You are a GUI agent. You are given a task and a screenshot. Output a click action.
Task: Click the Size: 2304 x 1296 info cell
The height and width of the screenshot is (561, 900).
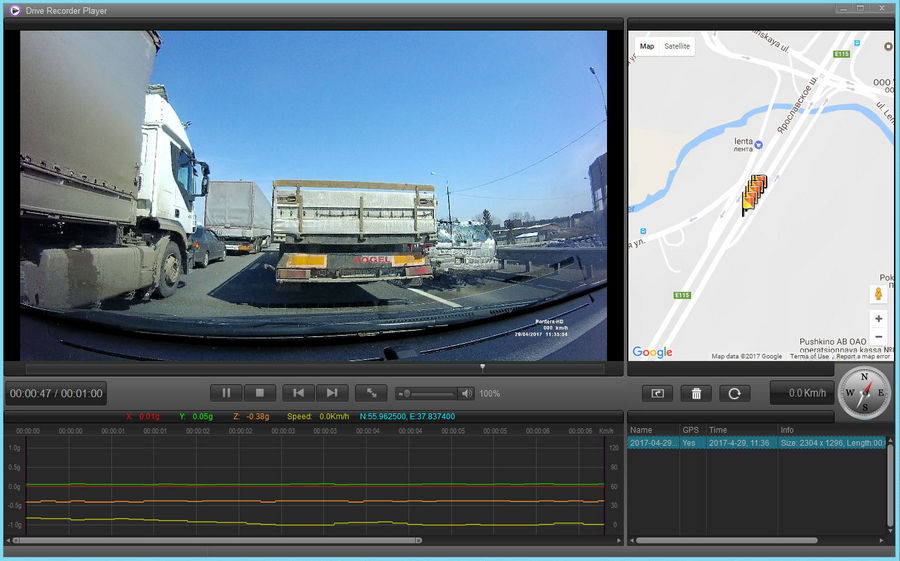point(832,443)
